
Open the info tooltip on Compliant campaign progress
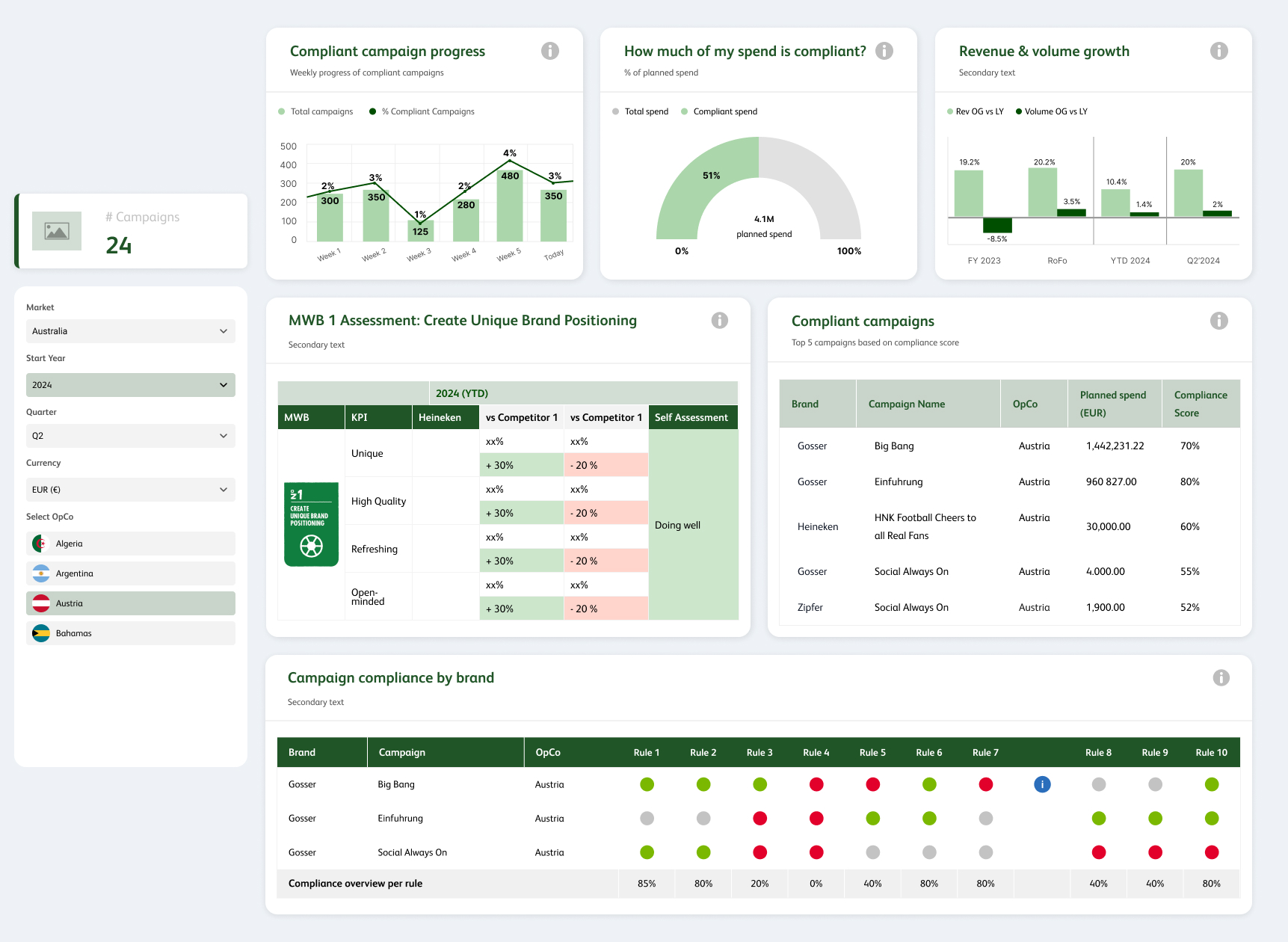pyautogui.click(x=551, y=50)
